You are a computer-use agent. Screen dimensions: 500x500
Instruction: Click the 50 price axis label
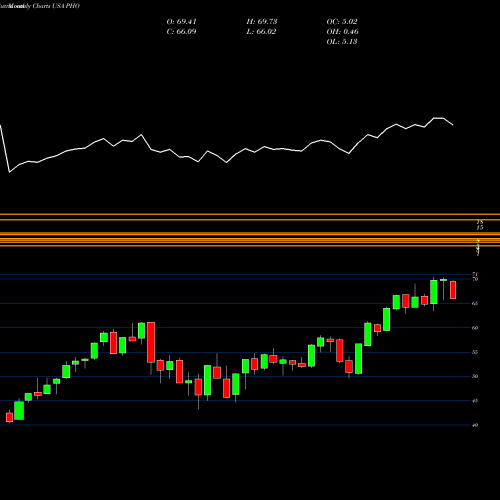475,376
